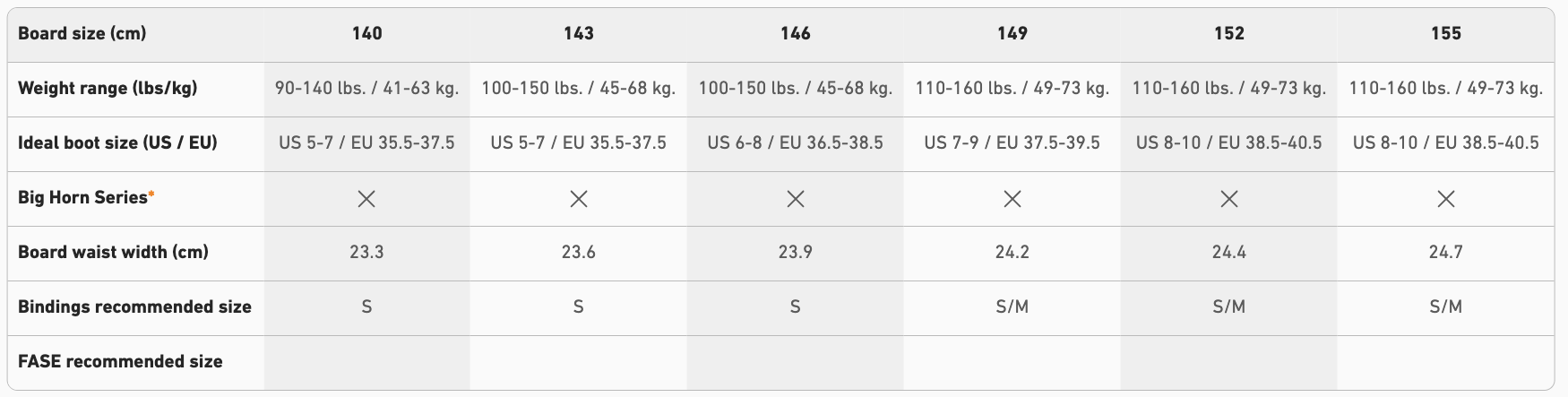Click the X mark under board size 146
The width and height of the screenshot is (1568, 397).
[796, 198]
